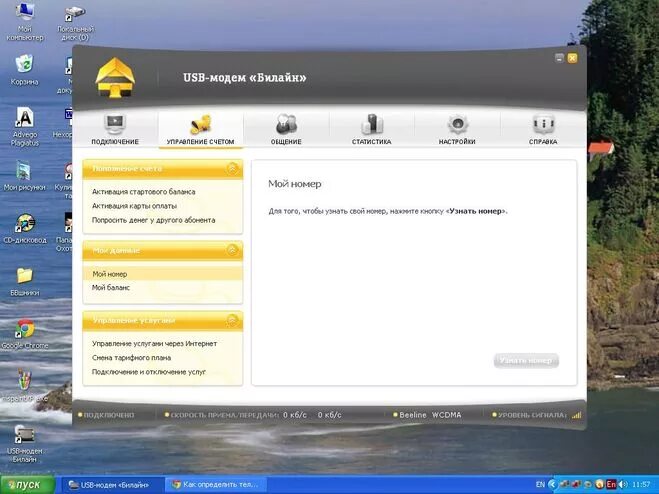Launch Advego Plagiatus desktop shortcut
Viewport: 659px width, 494px height.
[x=25, y=126]
